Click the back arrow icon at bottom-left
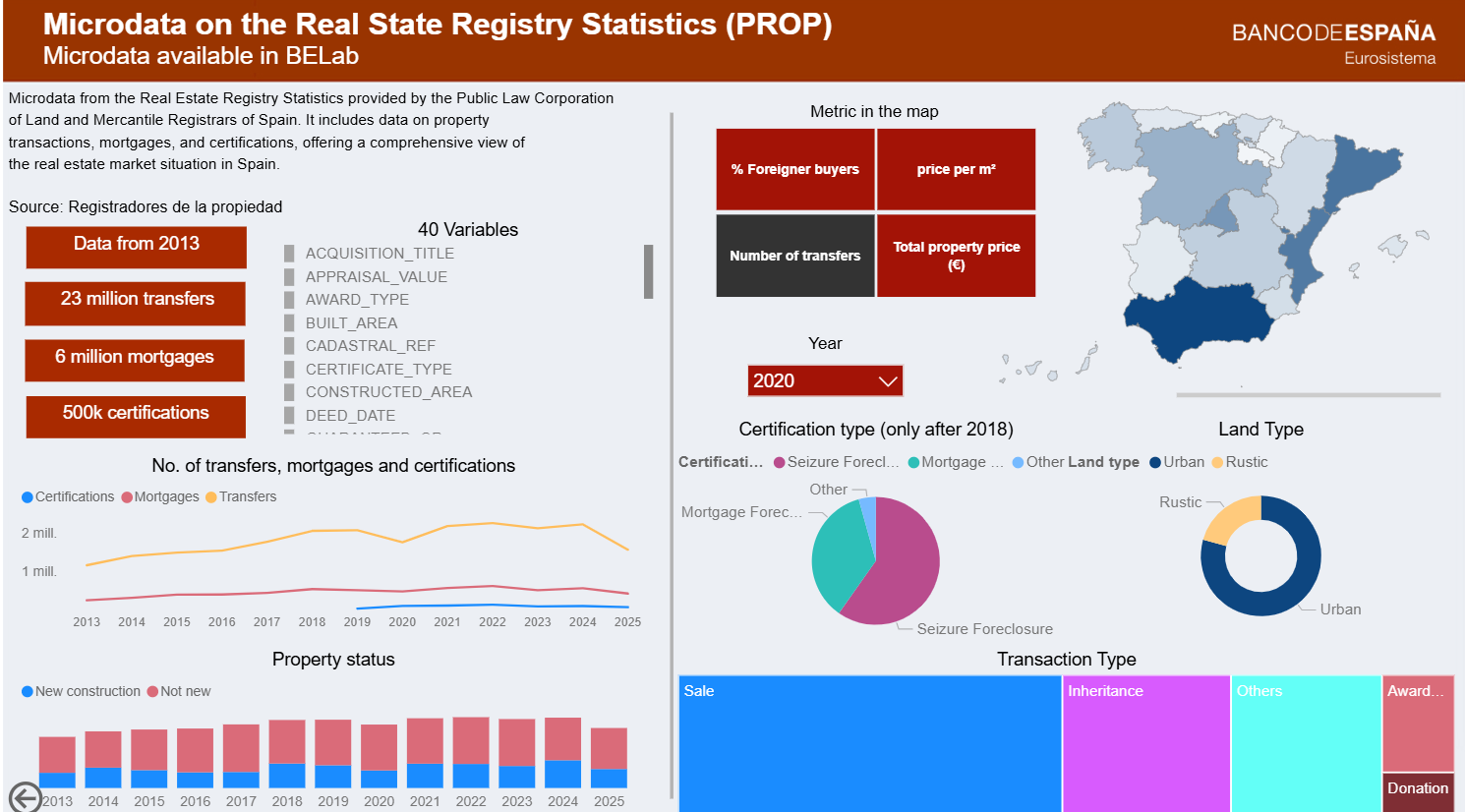Screen dimensions: 1465x812 [x=25, y=797]
